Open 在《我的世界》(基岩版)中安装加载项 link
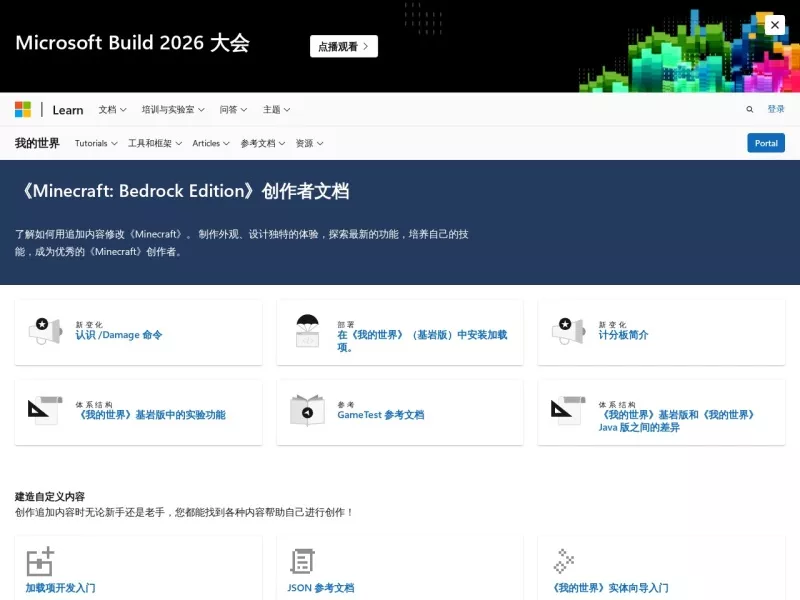 tap(422, 341)
